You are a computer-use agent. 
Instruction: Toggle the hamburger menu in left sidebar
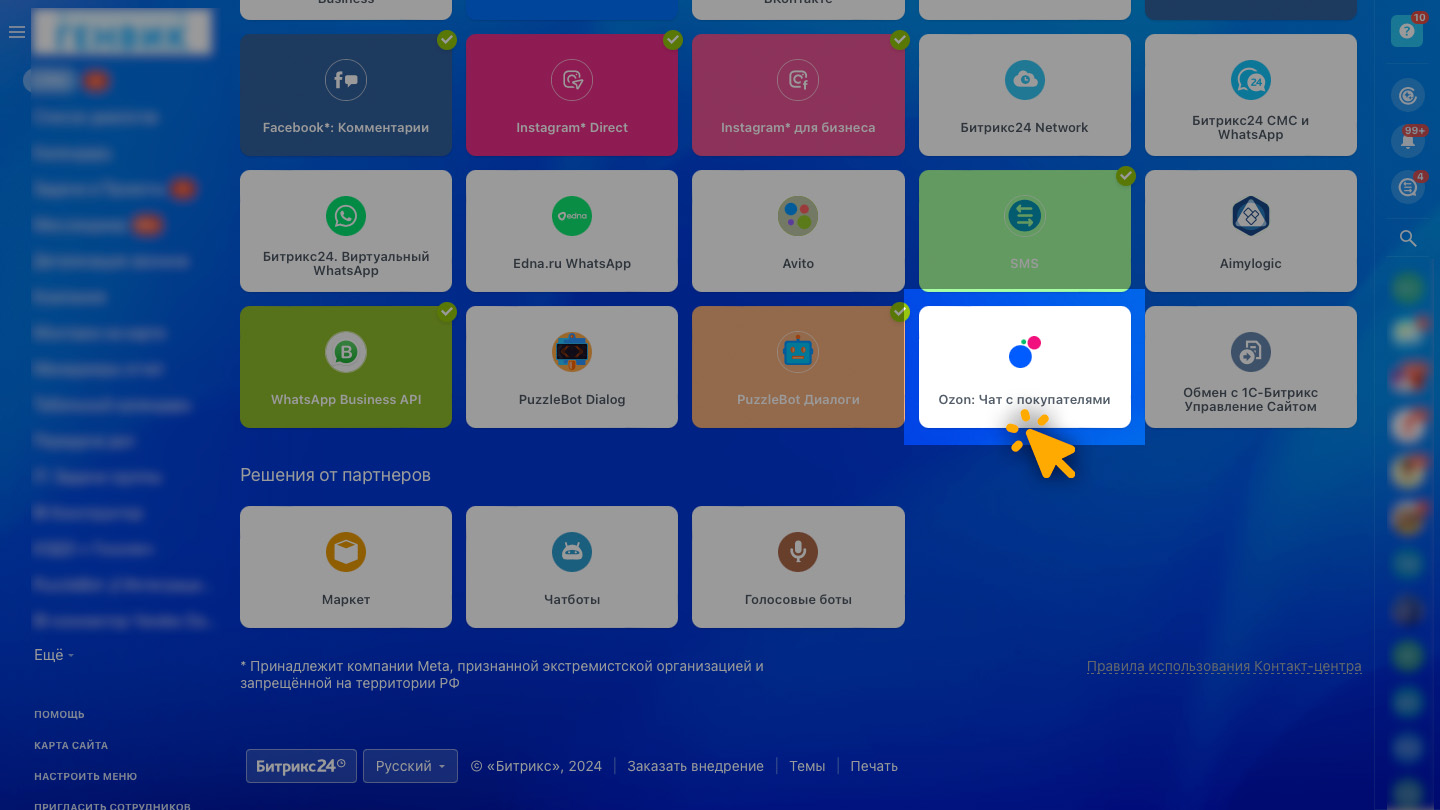16,32
